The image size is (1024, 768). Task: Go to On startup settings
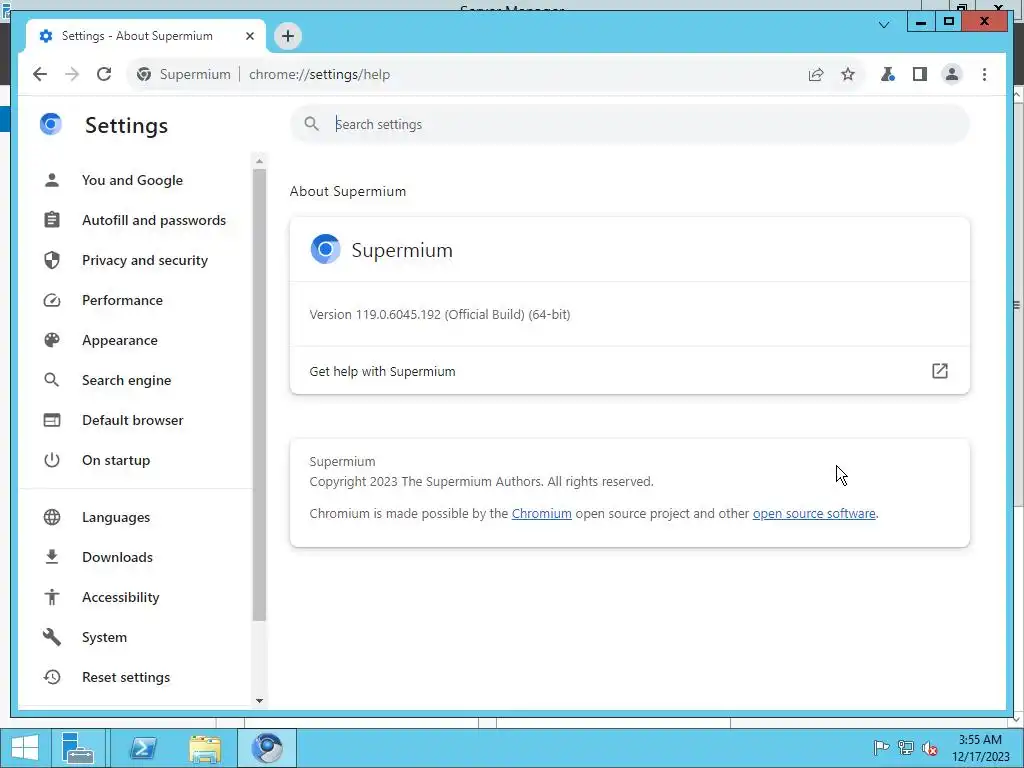click(x=116, y=460)
